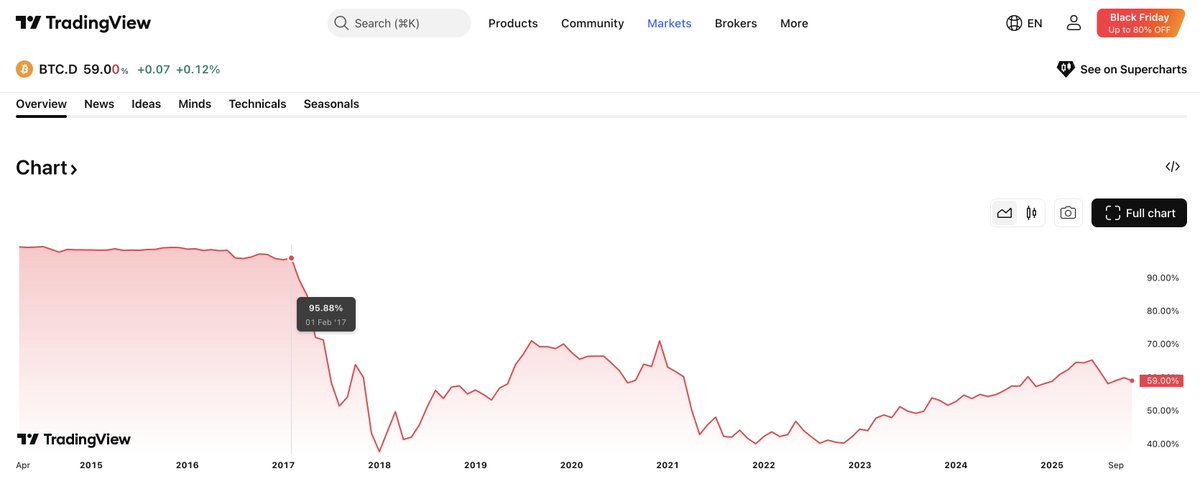Click the Sep axis label
The height and width of the screenshot is (489, 1200).
[x=1115, y=465]
